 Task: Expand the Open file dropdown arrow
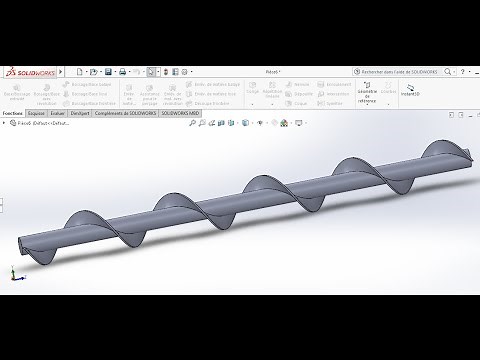tap(101, 72)
